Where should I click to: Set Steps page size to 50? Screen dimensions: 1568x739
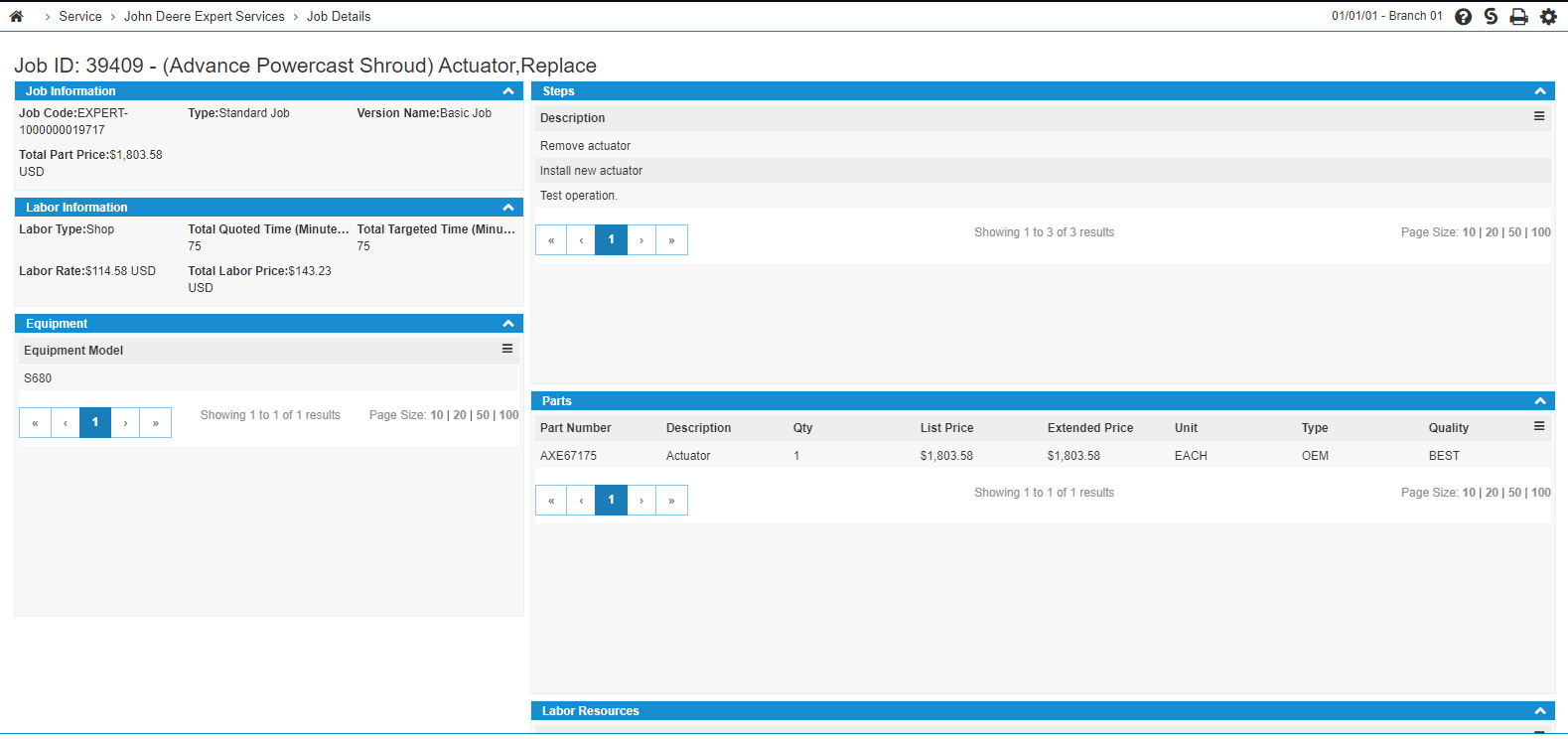pyautogui.click(x=1514, y=232)
